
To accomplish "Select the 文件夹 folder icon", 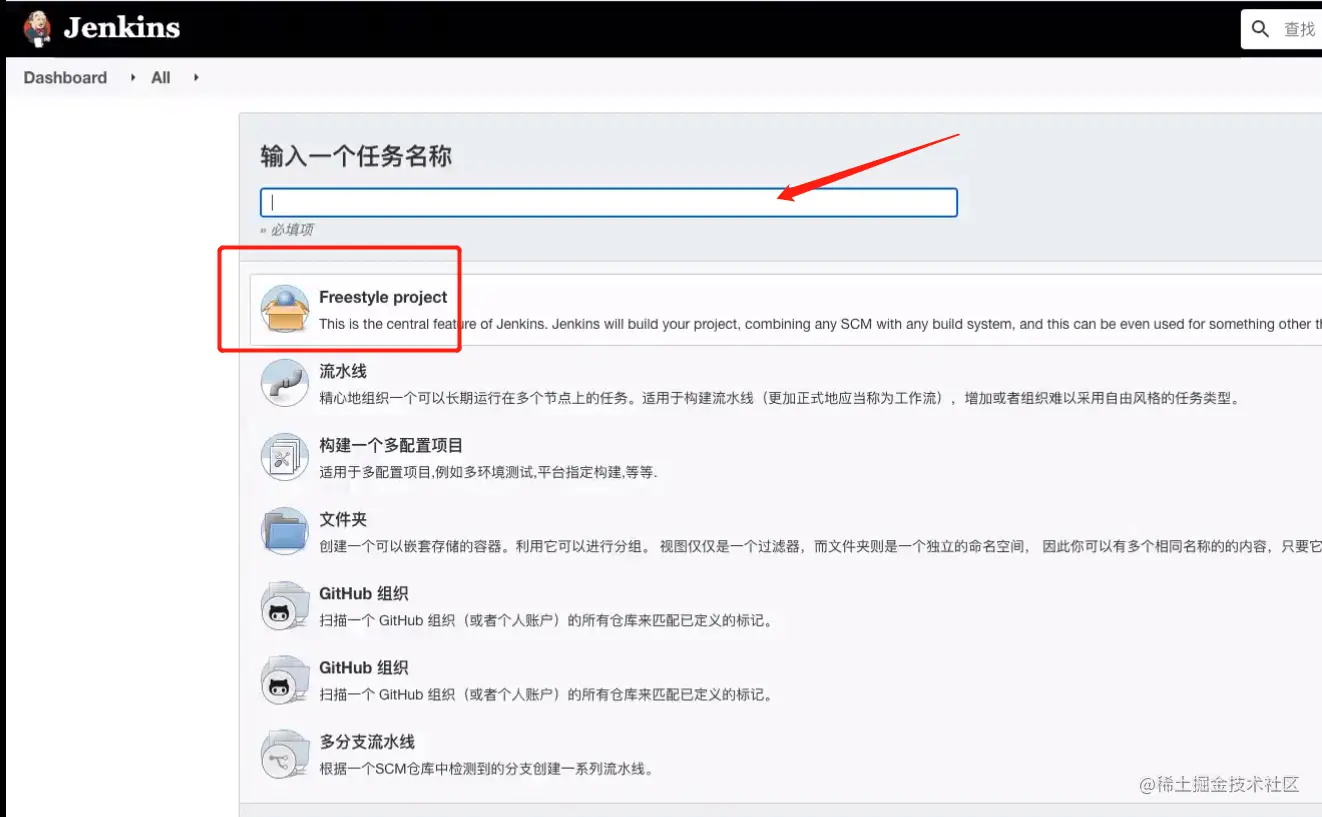I will point(284,531).
